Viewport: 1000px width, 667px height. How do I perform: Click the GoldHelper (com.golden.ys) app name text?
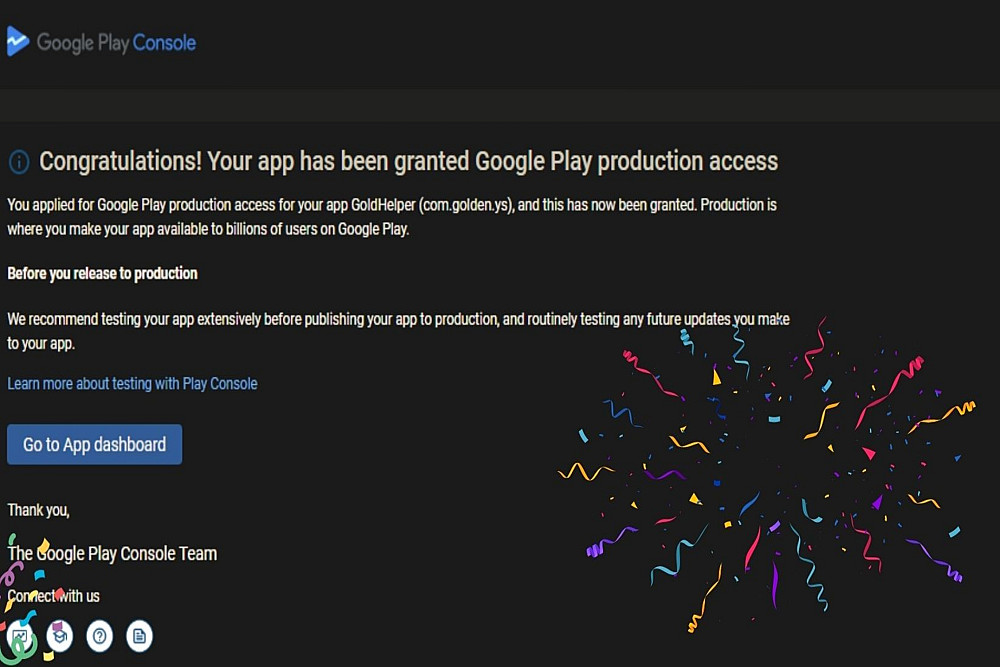click(432, 205)
